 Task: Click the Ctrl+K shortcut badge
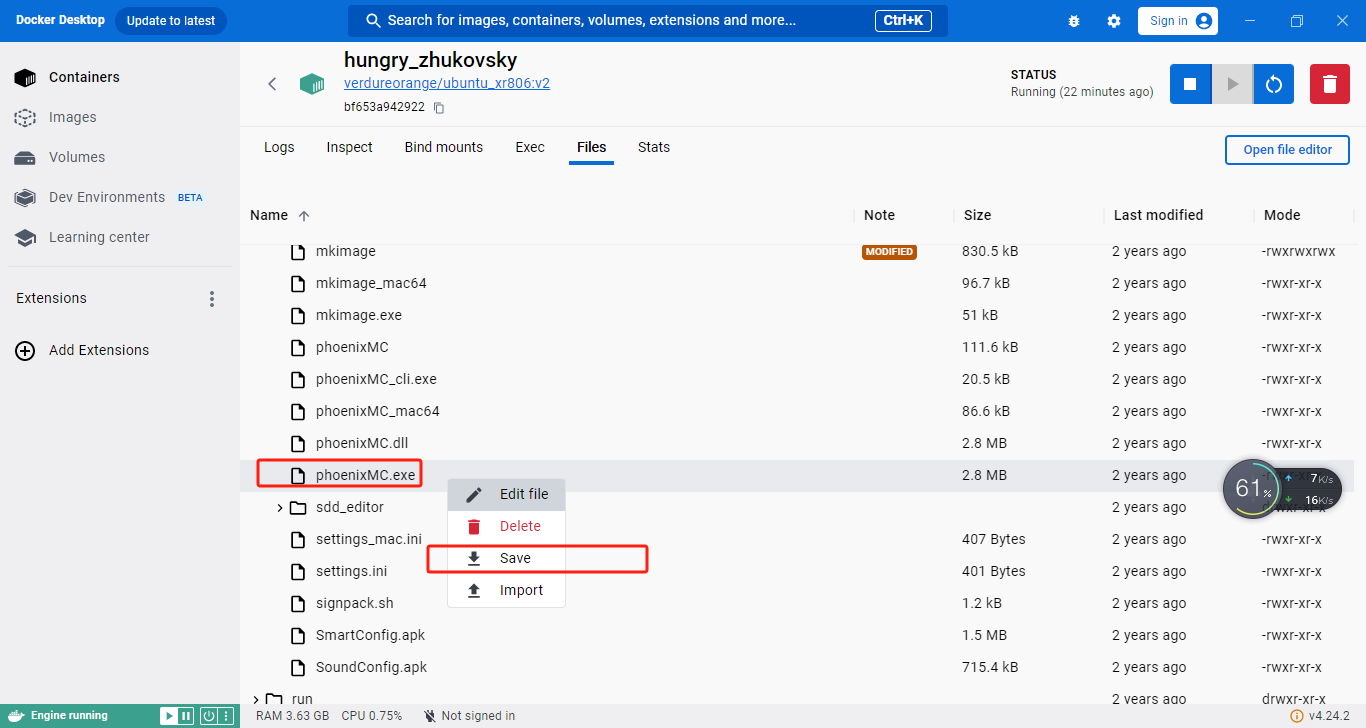[x=904, y=21]
